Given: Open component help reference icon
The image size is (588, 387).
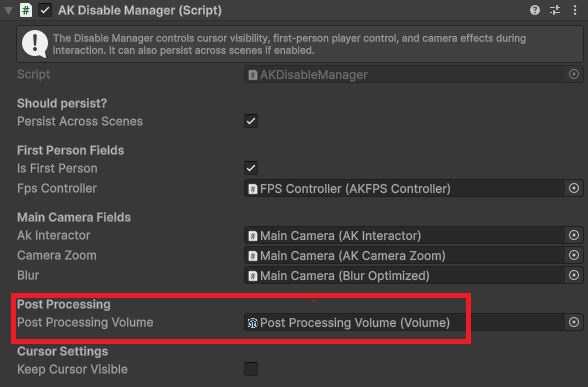Looking at the screenshot, I should 535,10.
